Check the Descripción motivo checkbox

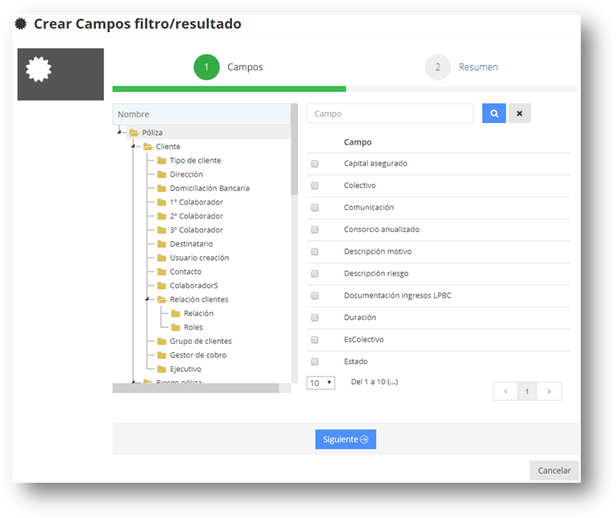315,251
